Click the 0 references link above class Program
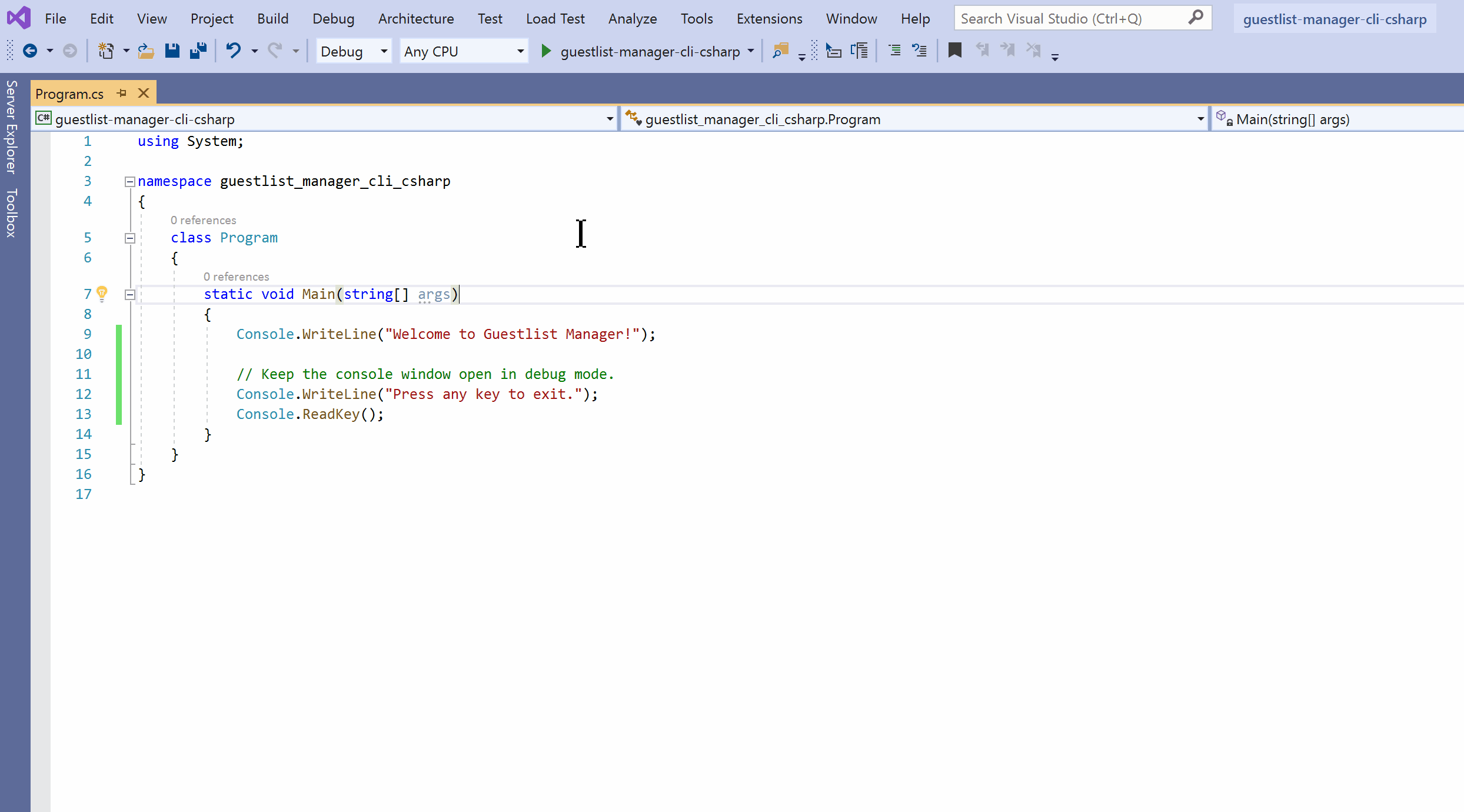This screenshot has height=812, width=1464. (x=203, y=219)
